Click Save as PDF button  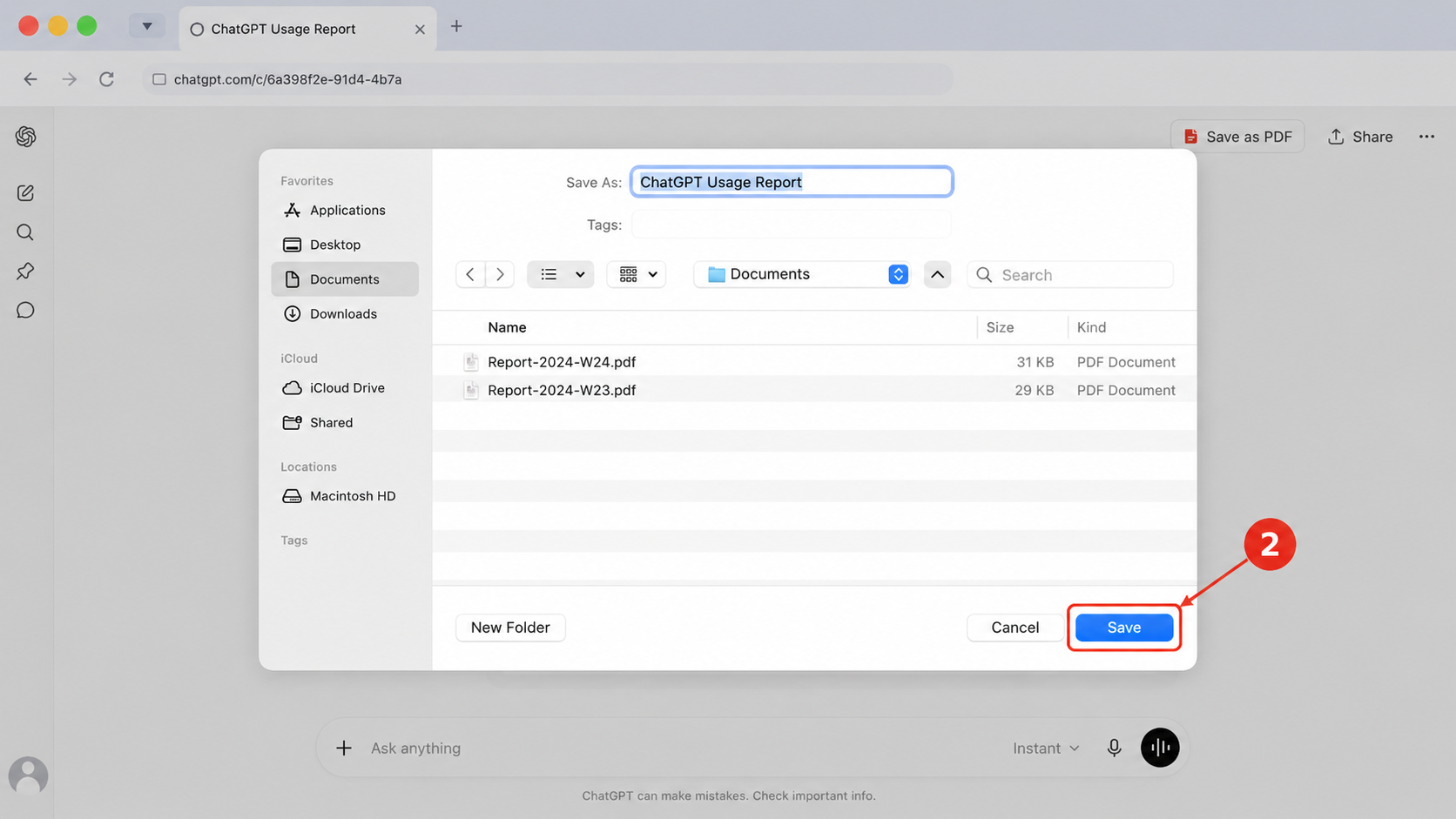[1237, 137]
